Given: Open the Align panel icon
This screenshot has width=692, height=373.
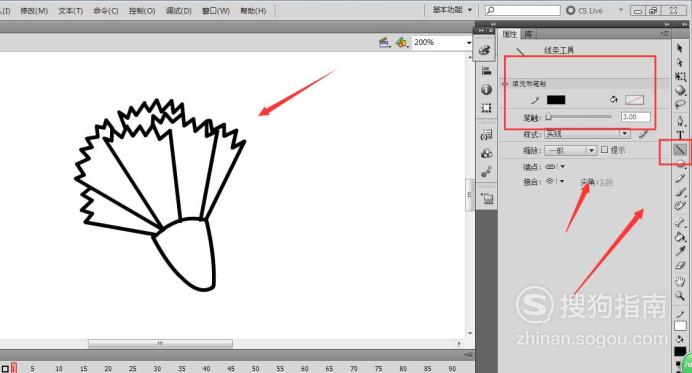Looking at the screenshot, I should click(486, 71).
